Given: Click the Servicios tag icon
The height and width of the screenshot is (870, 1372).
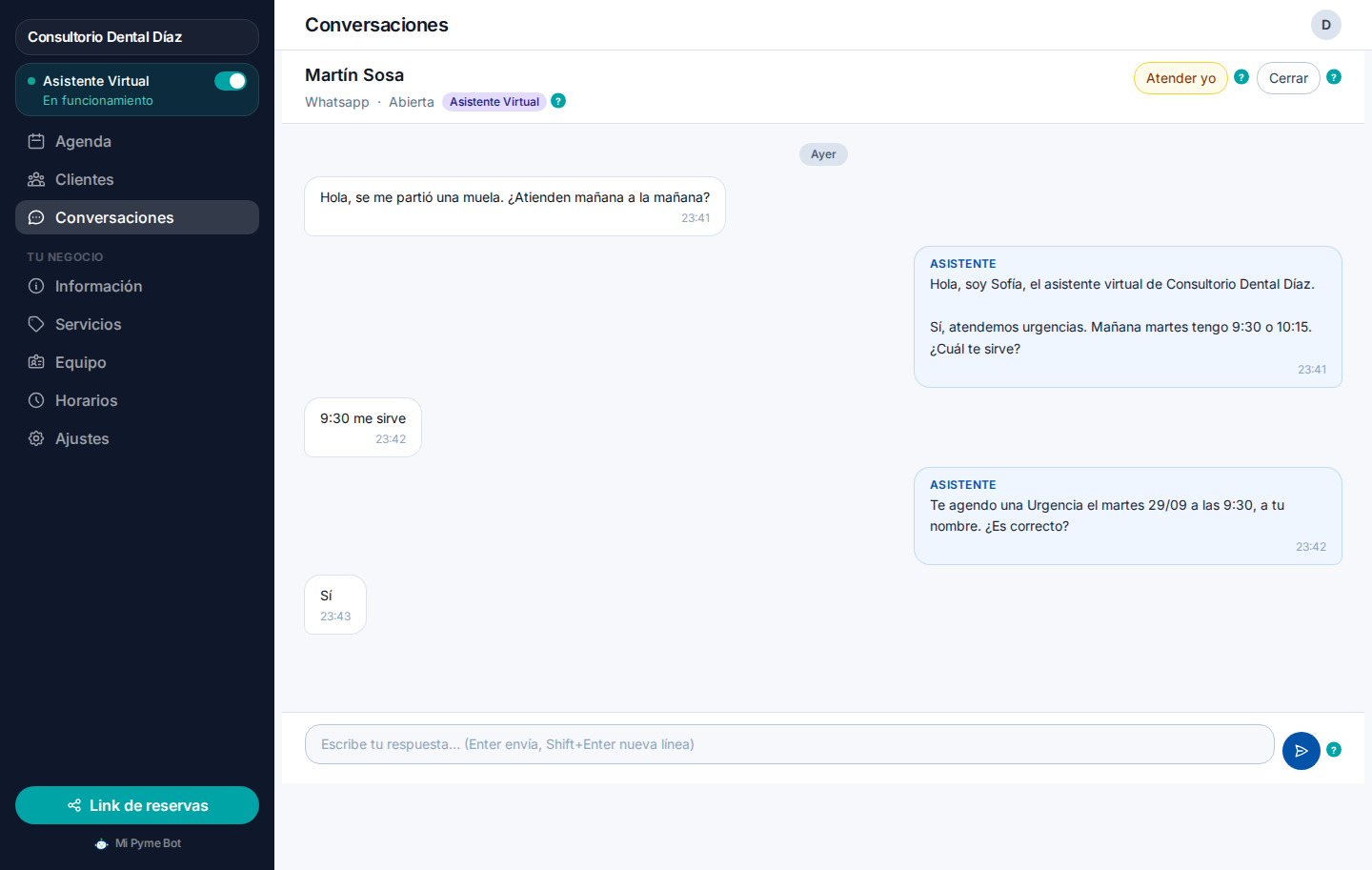Looking at the screenshot, I should coord(36,324).
